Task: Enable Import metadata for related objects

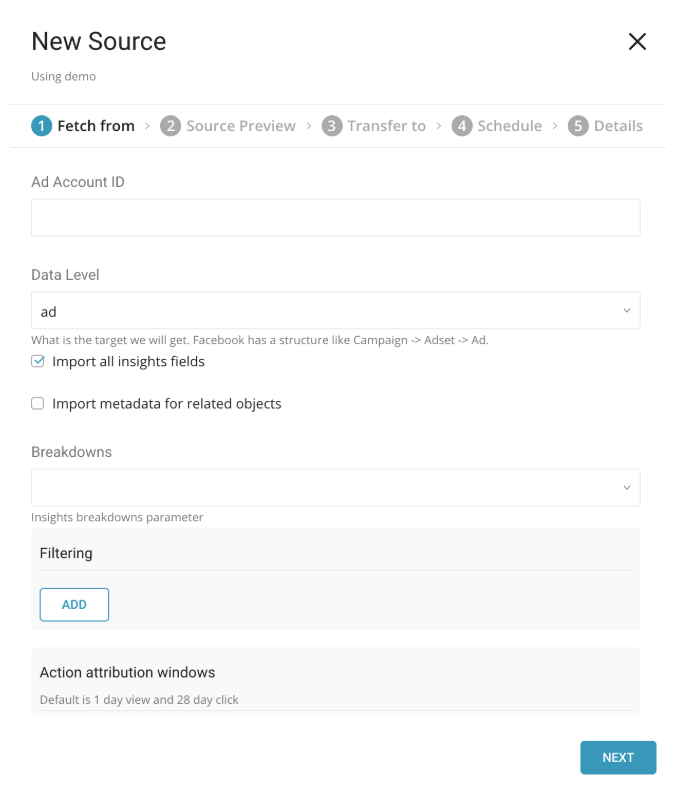Action: pos(38,404)
